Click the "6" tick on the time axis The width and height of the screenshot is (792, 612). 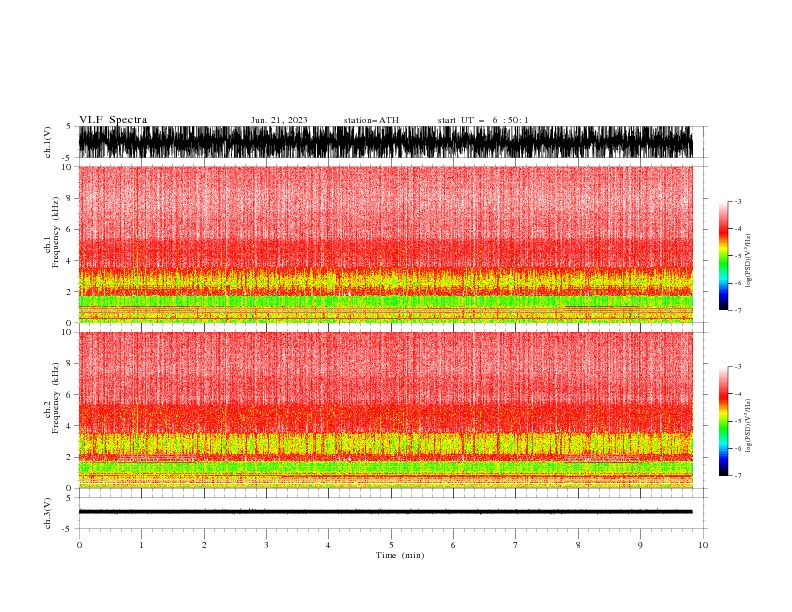[x=453, y=545]
